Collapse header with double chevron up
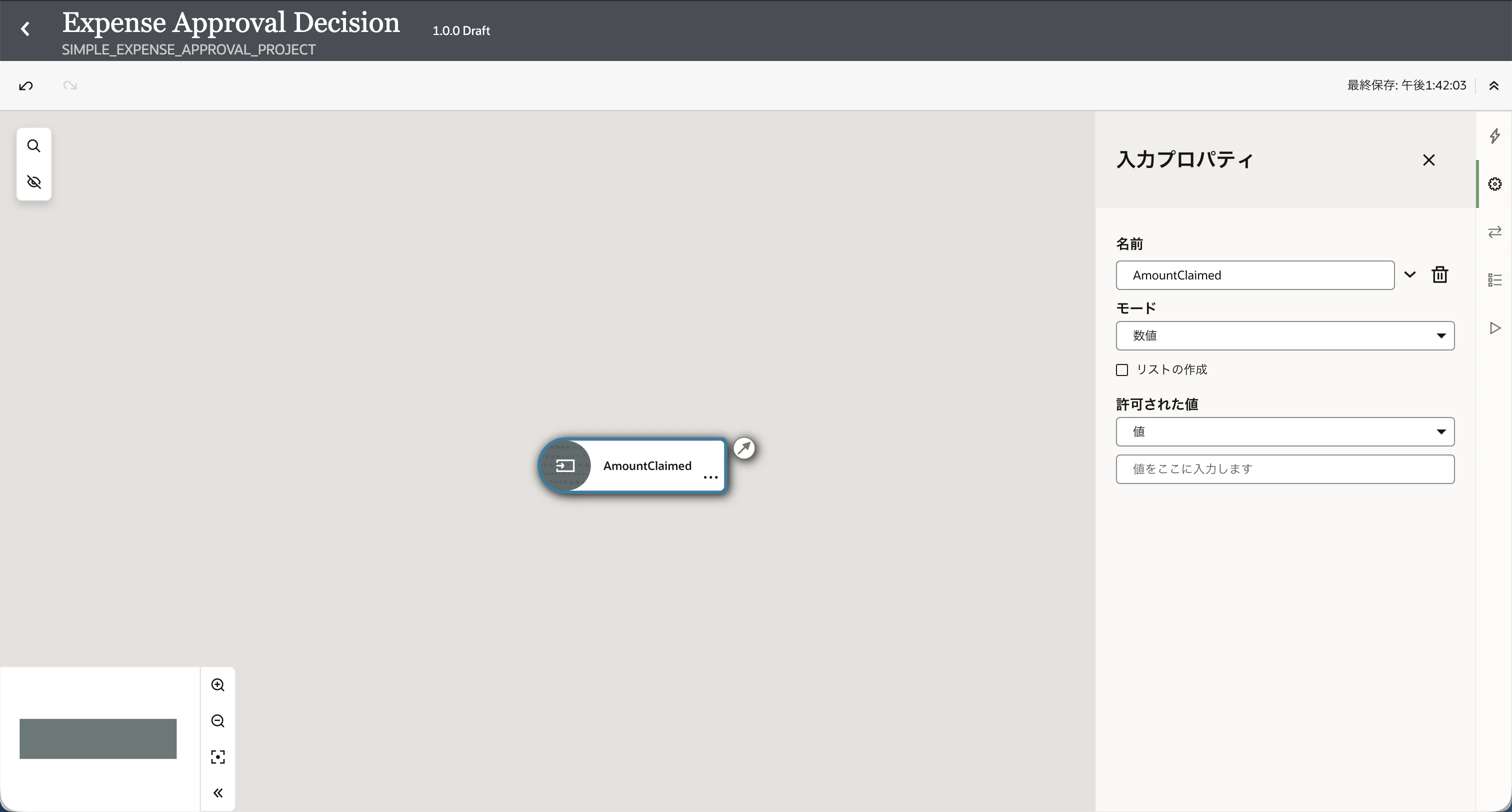1512x812 pixels. click(1494, 85)
